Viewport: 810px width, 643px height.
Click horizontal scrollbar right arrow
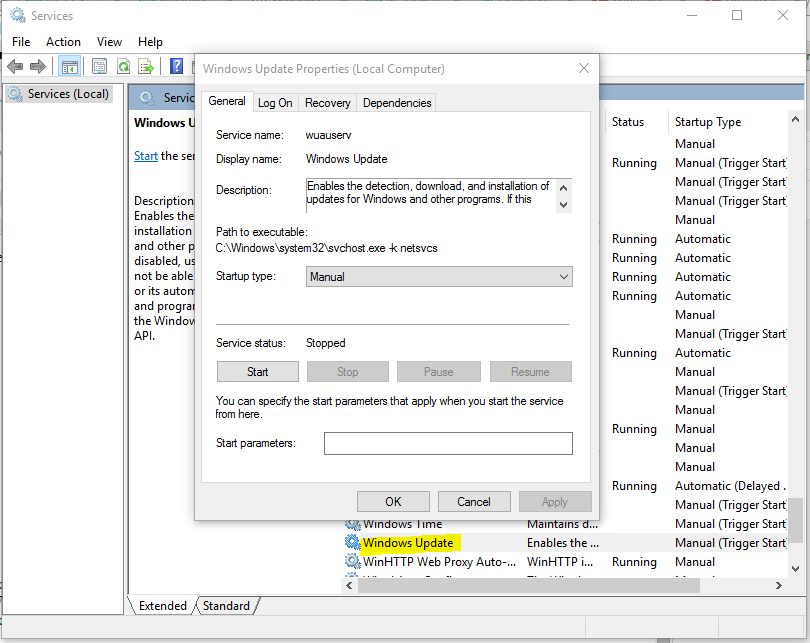pyautogui.click(x=778, y=585)
